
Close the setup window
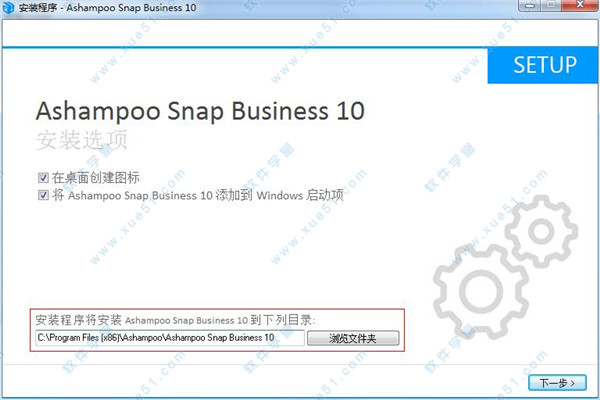tap(580, 5)
